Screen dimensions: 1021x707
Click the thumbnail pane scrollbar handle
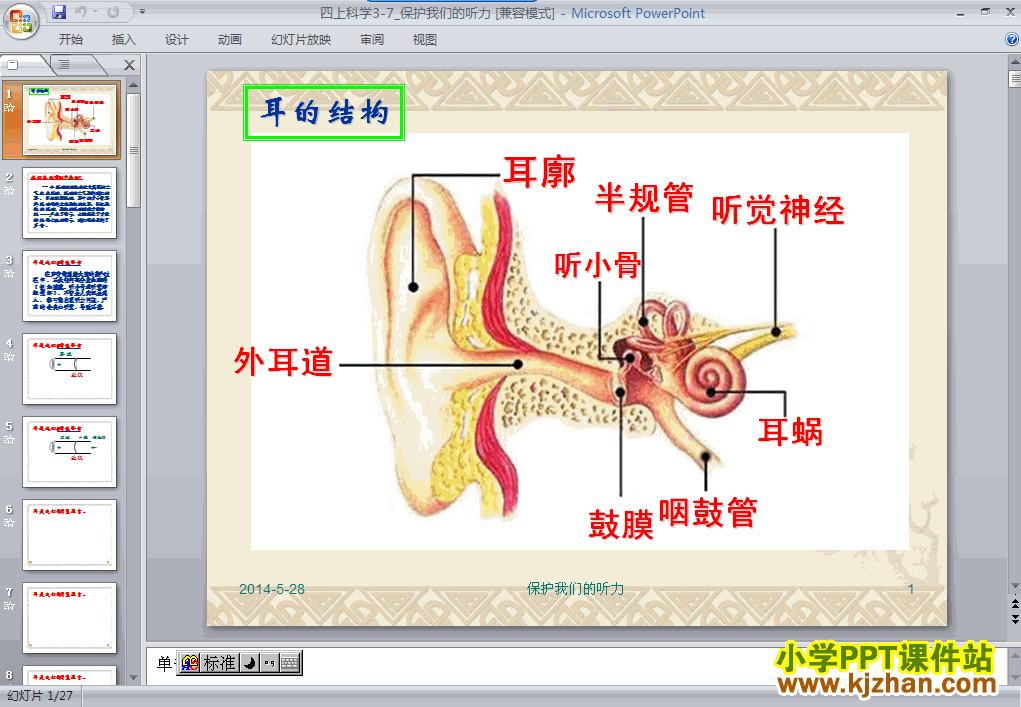tap(133, 150)
